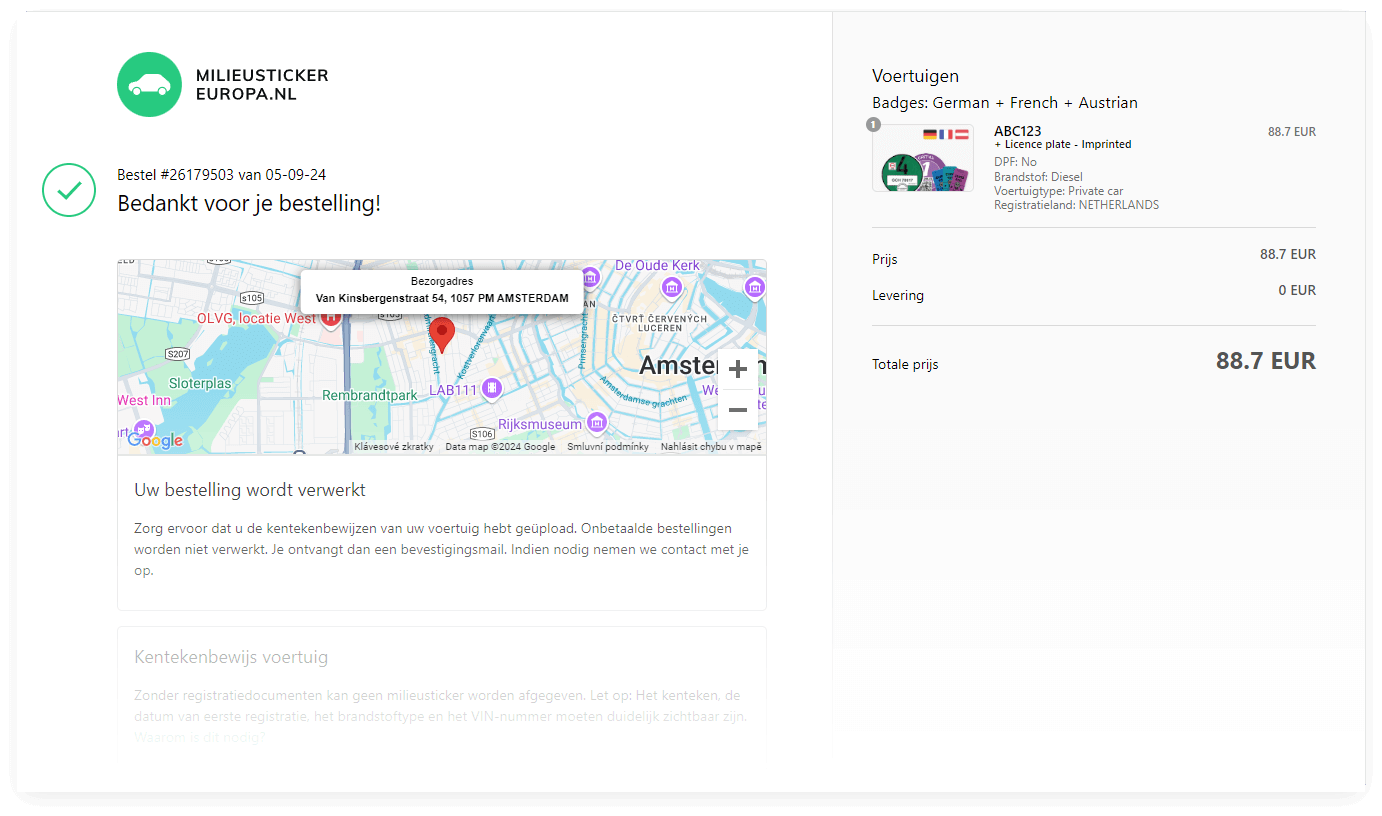Open the Google logo on the map
The width and height of the screenshot is (1382, 816).
pyautogui.click(x=155, y=440)
